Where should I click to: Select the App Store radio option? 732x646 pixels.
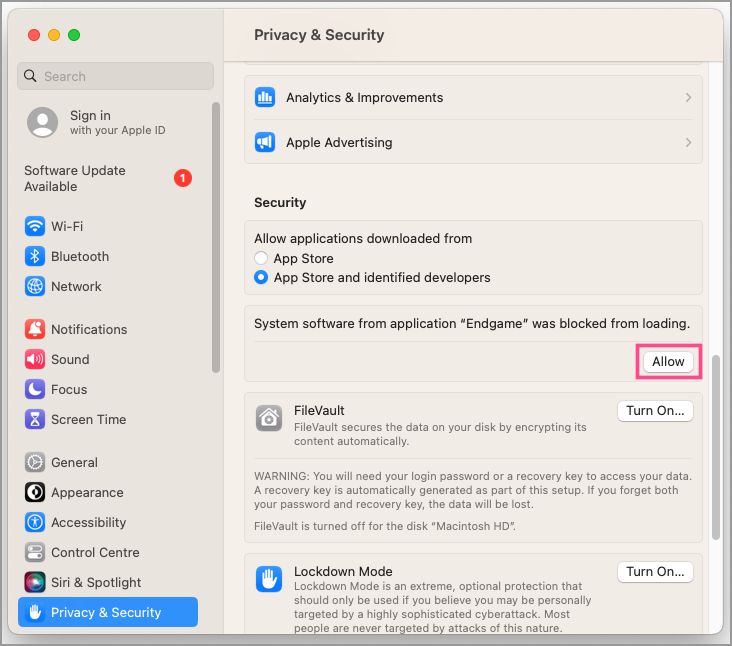[x=261, y=258]
